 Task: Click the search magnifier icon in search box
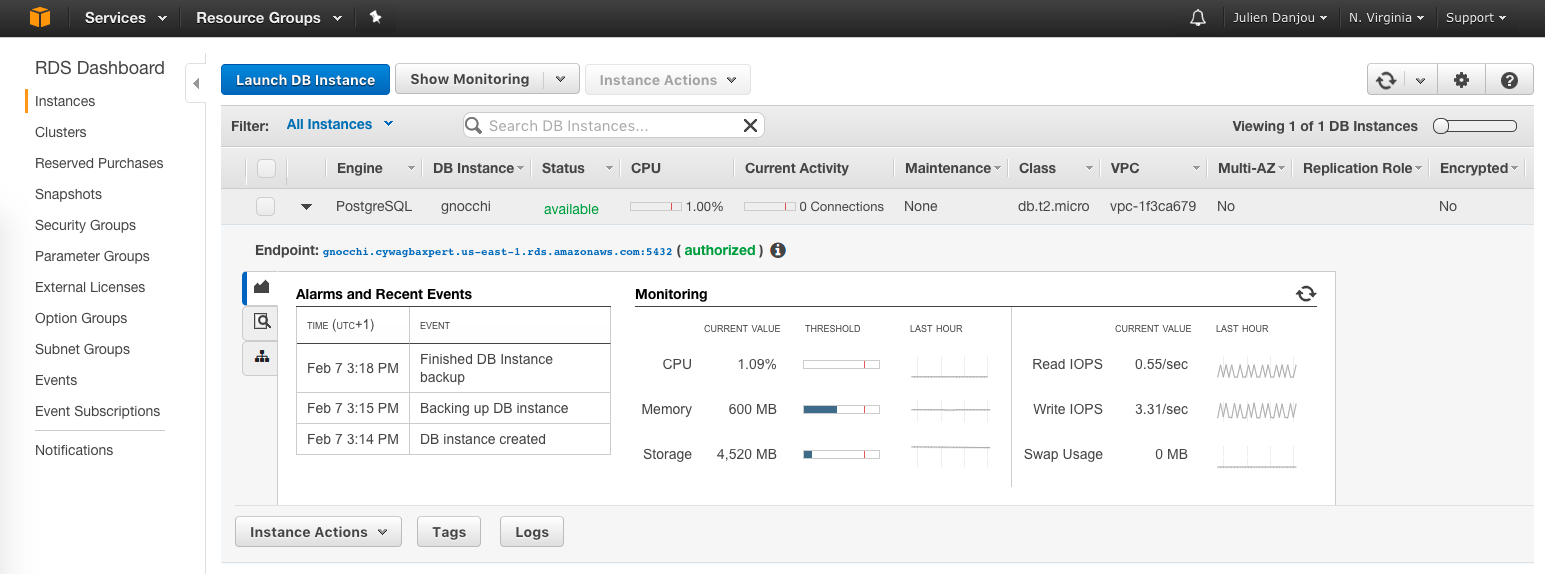pyautogui.click(x=475, y=125)
